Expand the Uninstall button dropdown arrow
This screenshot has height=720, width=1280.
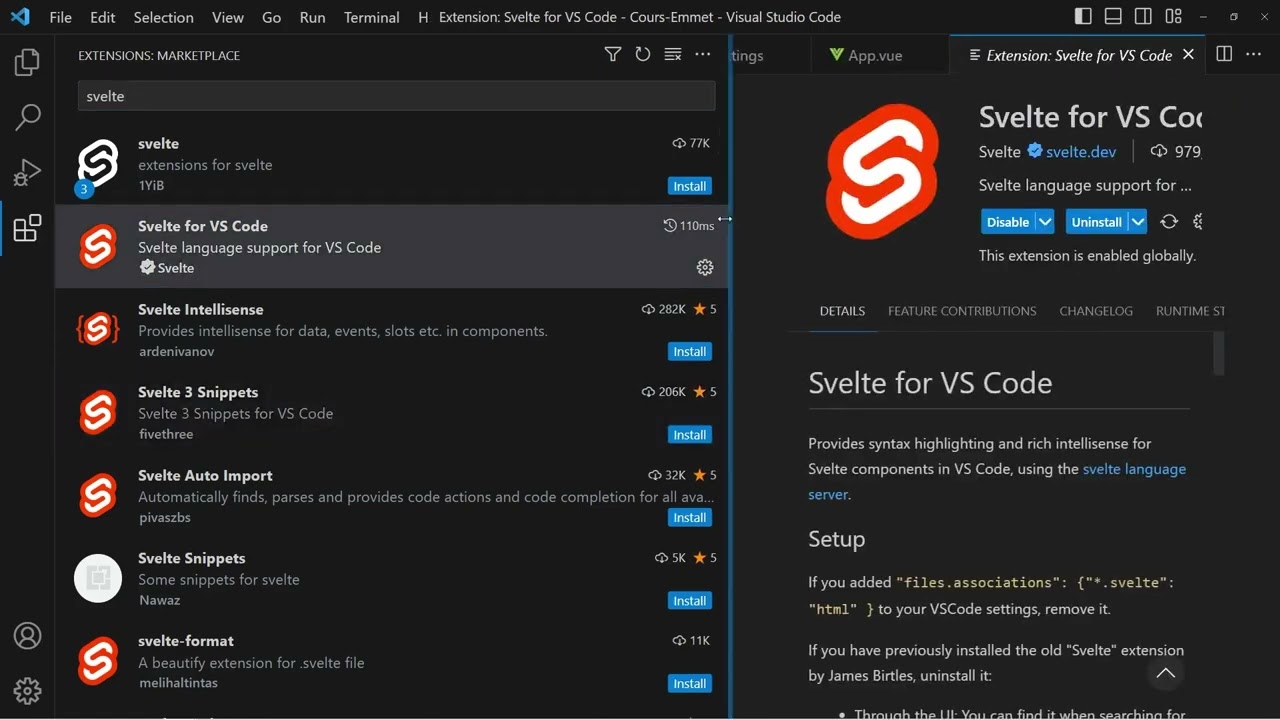[x=1138, y=222]
